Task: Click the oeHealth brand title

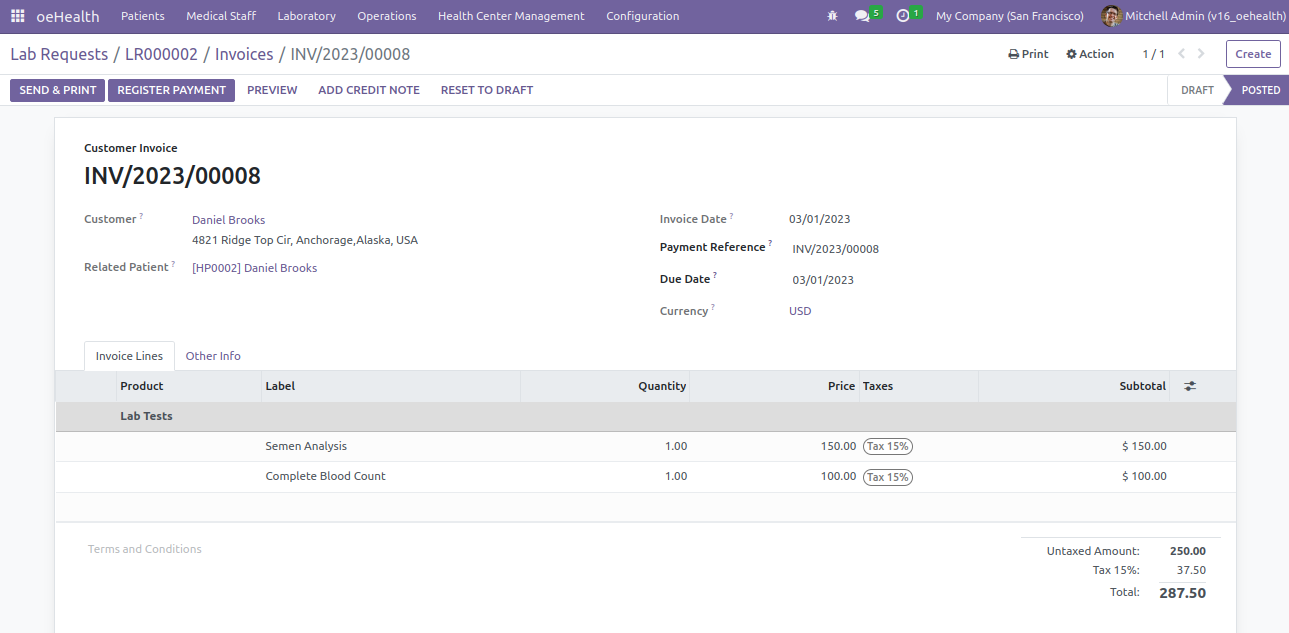Action: [x=68, y=16]
